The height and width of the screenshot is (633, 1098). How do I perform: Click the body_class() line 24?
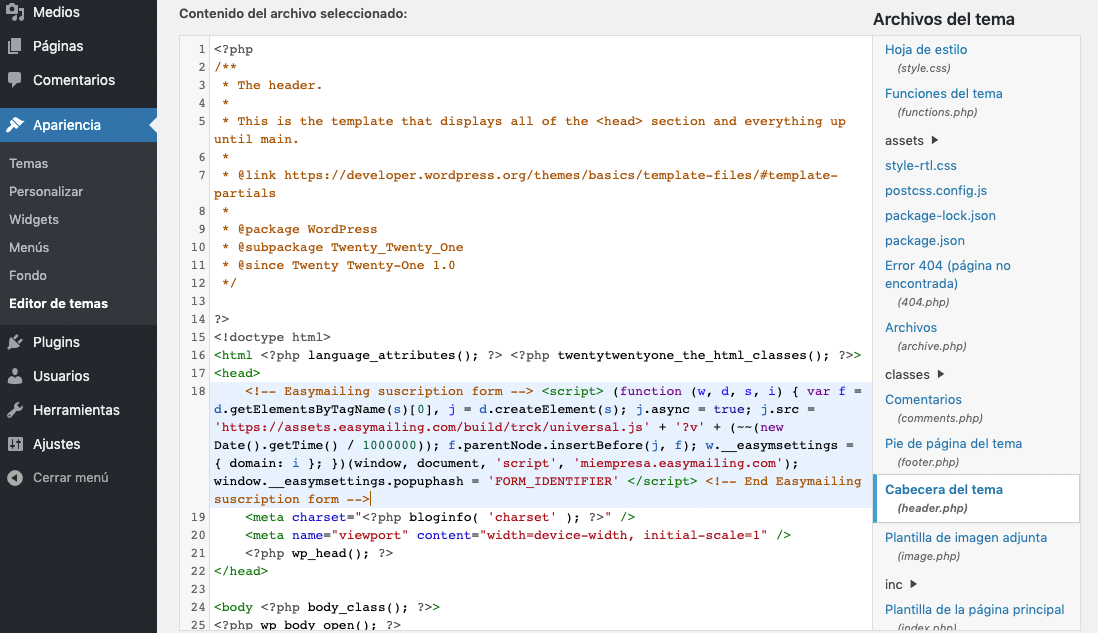click(326, 607)
